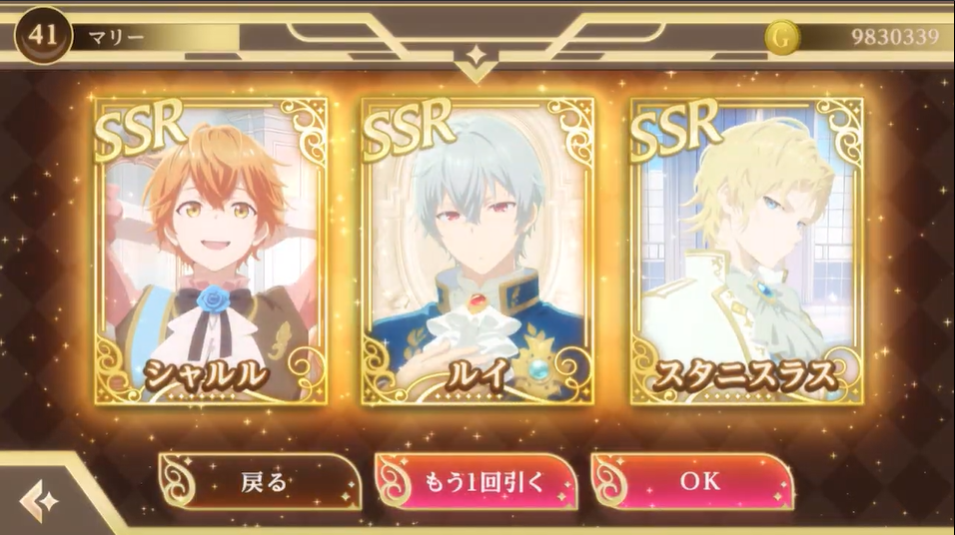Open the スタニスラス character card

746,251
